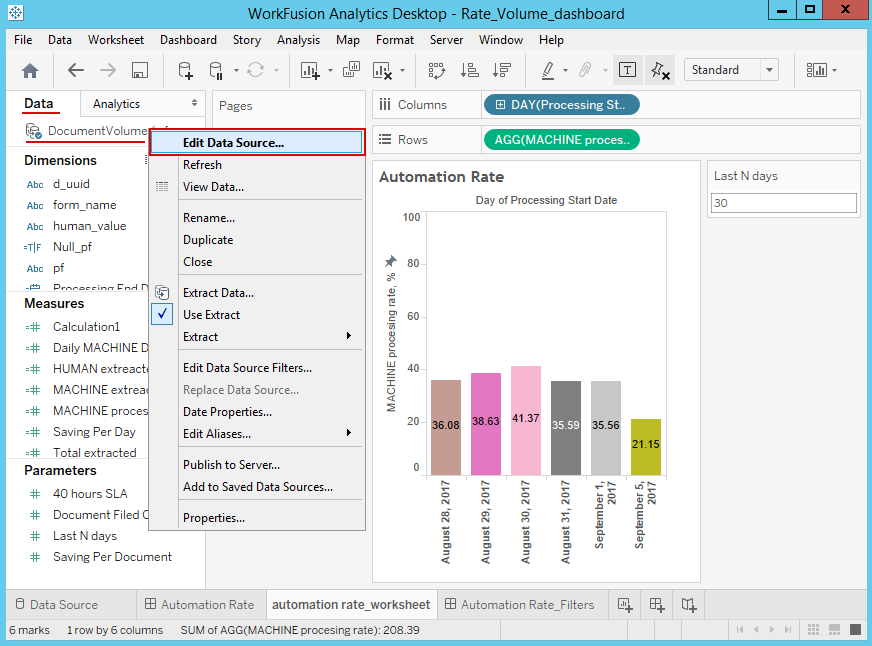Toggle Fix axes pin icon
This screenshot has width=872, height=646.
click(x=660, y=70)
